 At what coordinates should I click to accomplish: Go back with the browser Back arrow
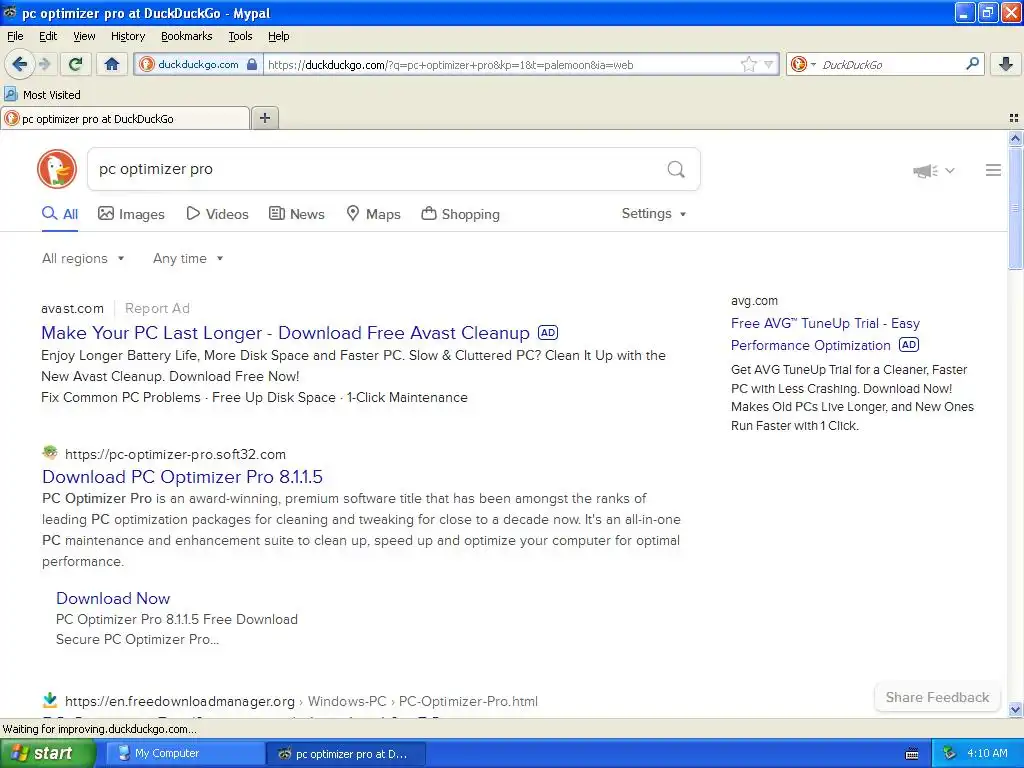pyautogui.click(x=19, y=64)
